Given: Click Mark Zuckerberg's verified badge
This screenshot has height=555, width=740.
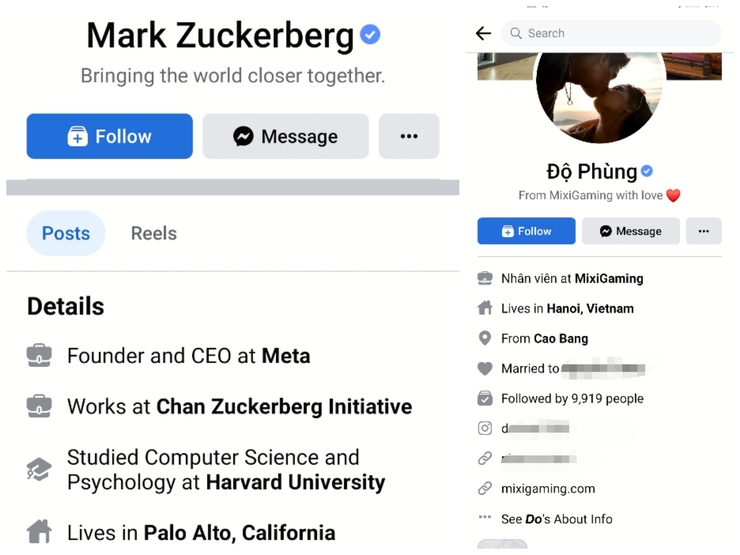Looking at the screenshot, I should pos(370,35).
